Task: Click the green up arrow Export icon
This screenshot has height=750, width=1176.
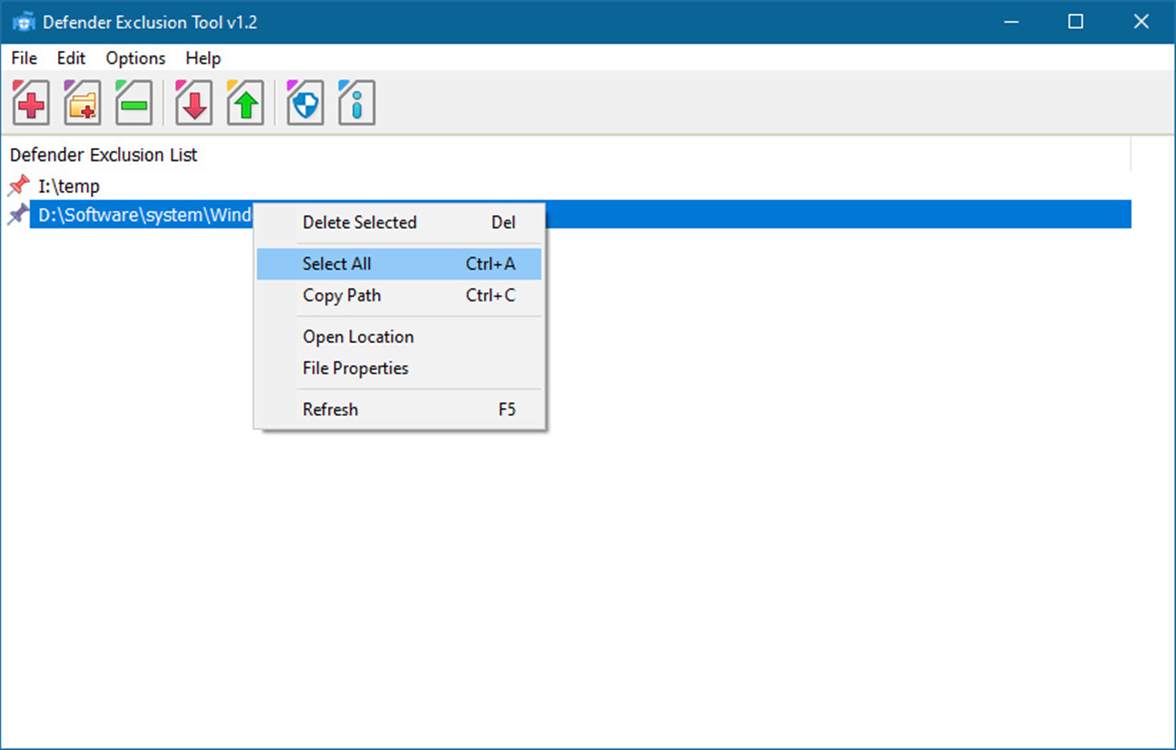Action: tap(245, 102)
